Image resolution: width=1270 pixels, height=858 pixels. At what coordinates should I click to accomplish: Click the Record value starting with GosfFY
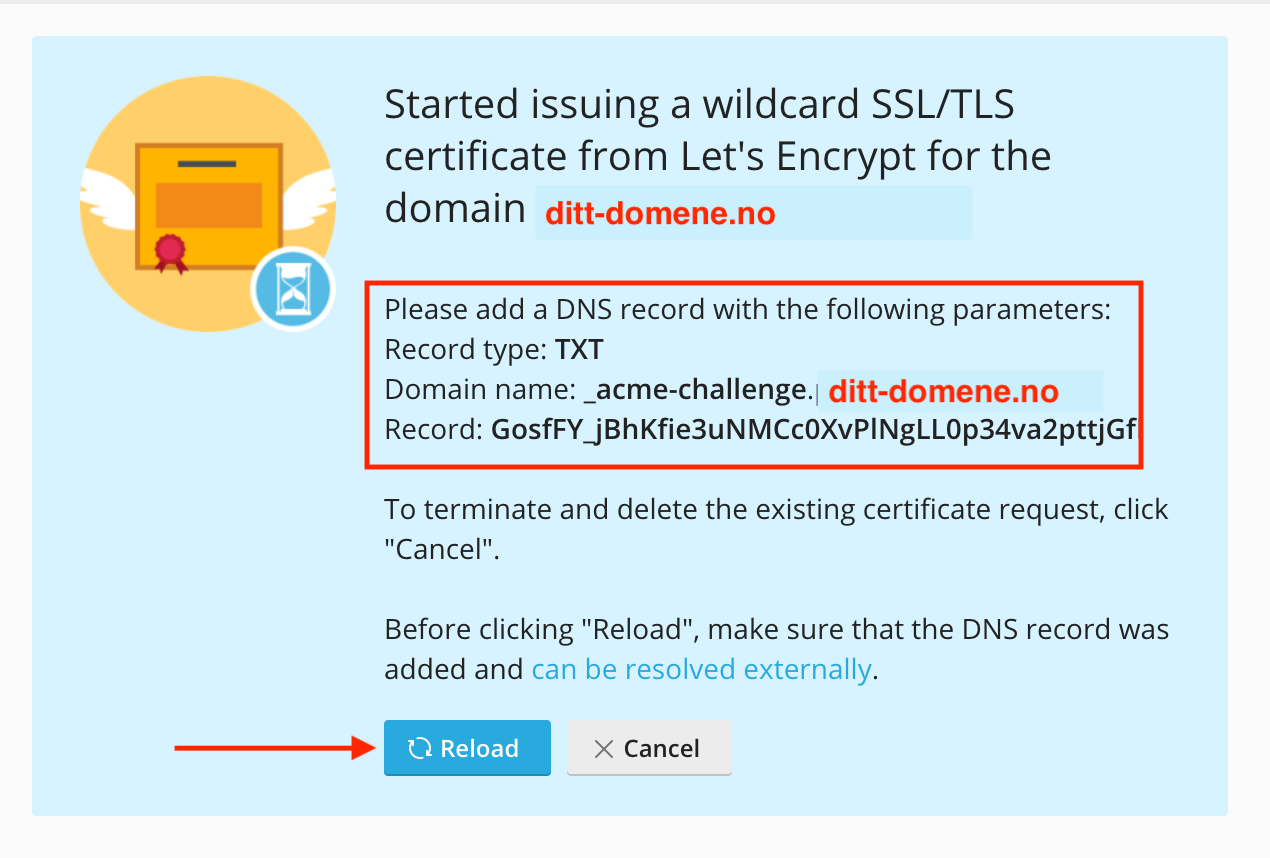[814, 430]
